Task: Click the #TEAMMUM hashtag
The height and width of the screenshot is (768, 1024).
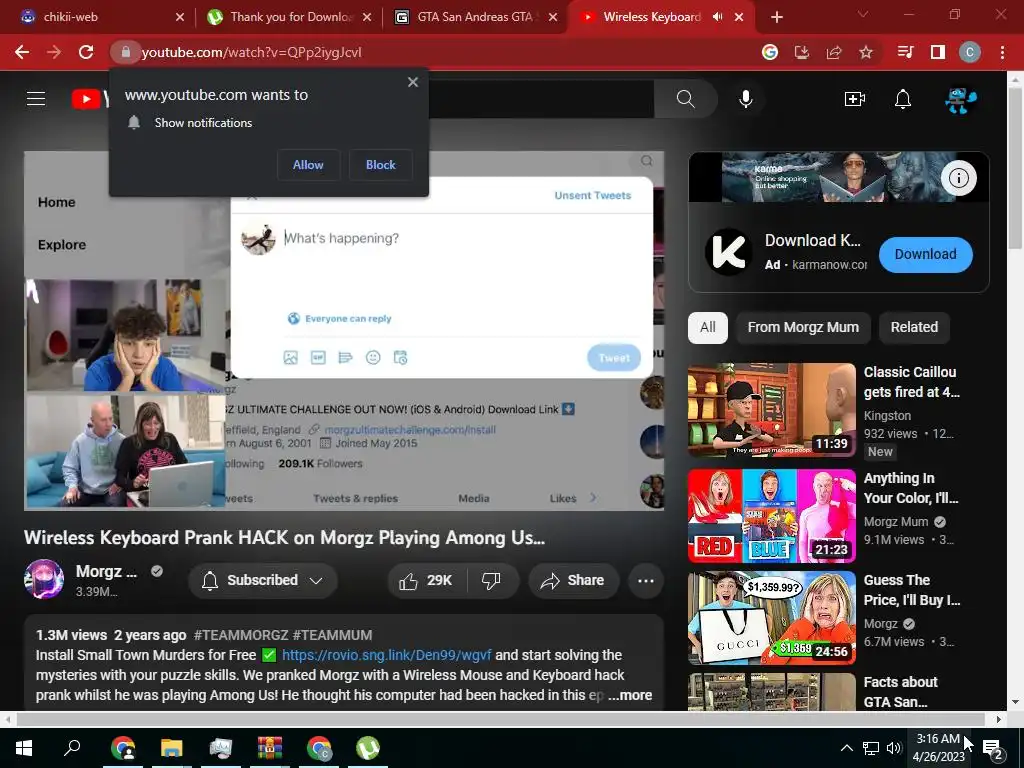Action: pyautogui.click(x=332, y=635)
